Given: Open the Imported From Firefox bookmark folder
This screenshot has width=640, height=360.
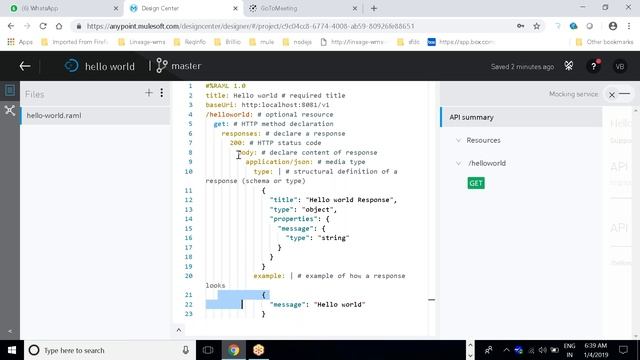Looking at the screenshot, I should coord(75,42).
